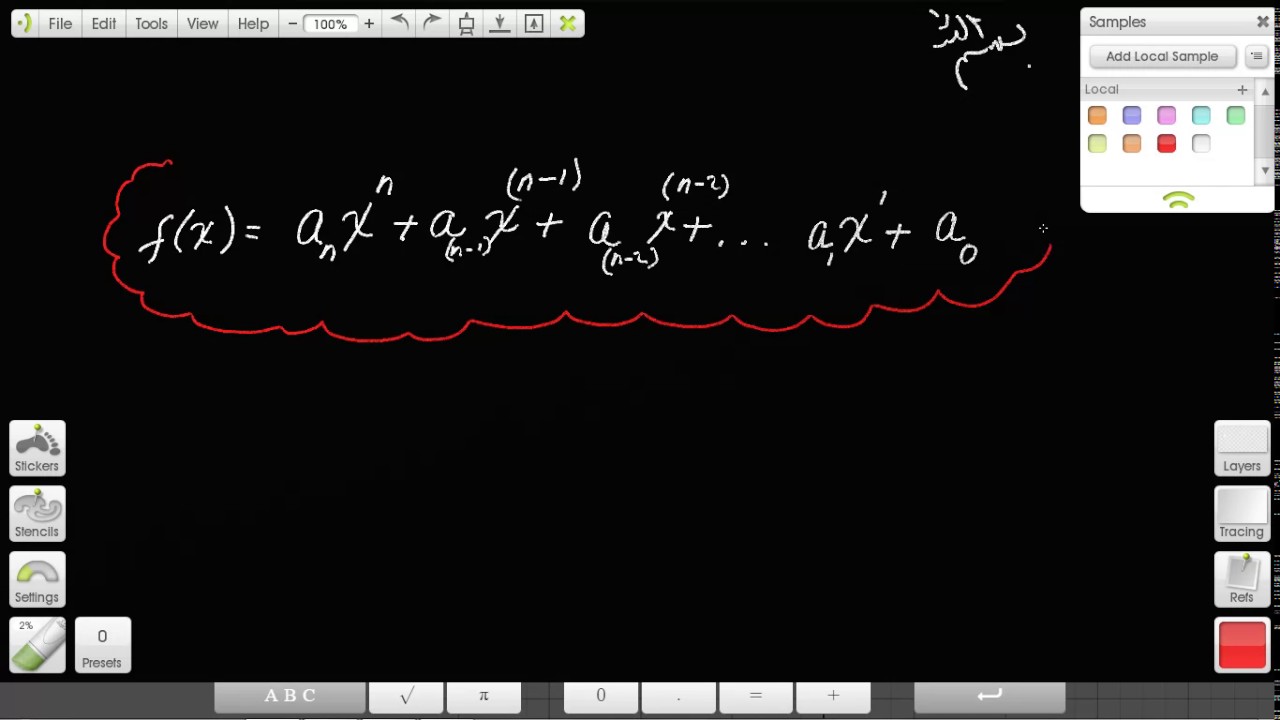Screen dimensions: 1280x720
Task: Click the pi symbol key
Action: tap(483, 696)
